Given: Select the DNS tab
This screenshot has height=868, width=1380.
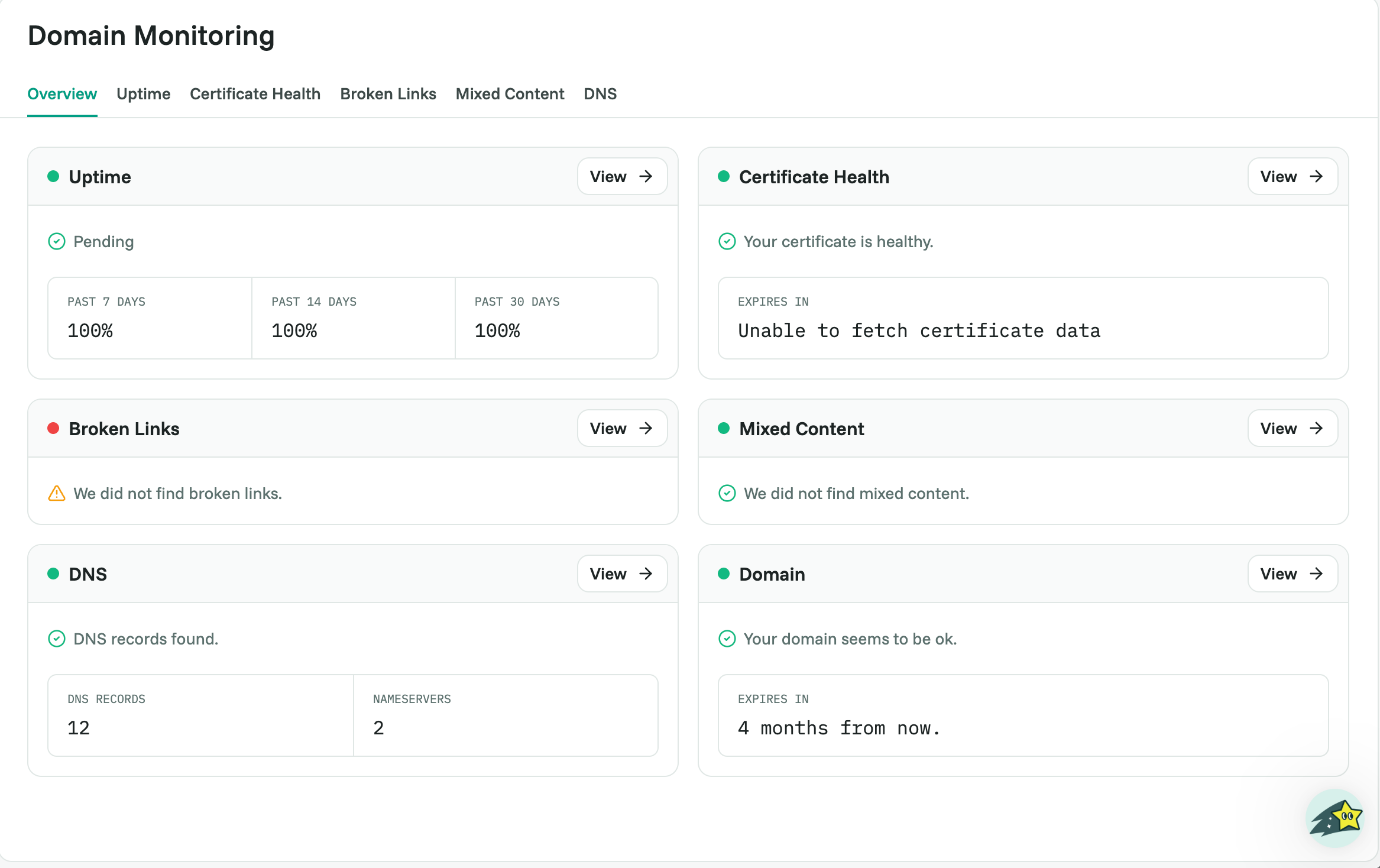Looking at the screenshot, I should pyautogui.click(x=600, y=94).
